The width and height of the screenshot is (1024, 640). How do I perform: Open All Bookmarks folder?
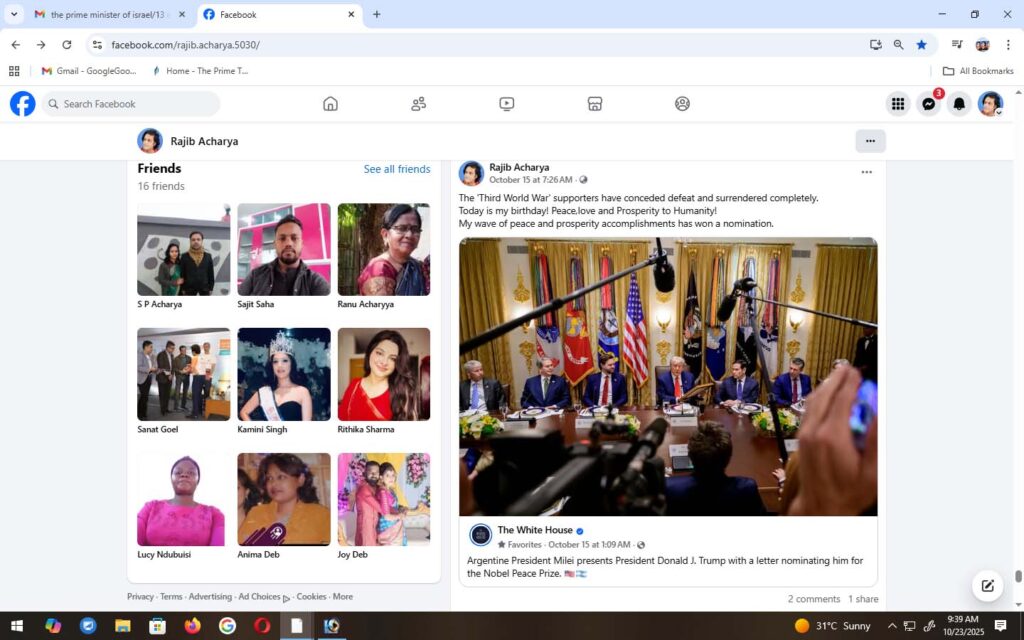[977, 71]
